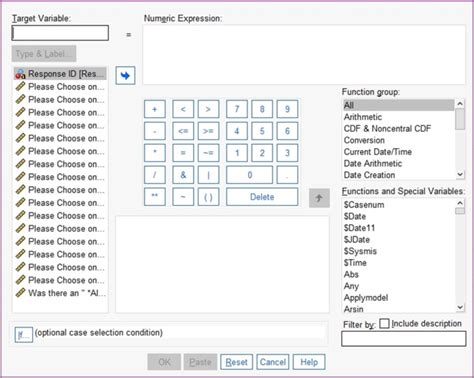Click the Type & Label button
This screenshot has height=378, width=474.
(44, 54)
